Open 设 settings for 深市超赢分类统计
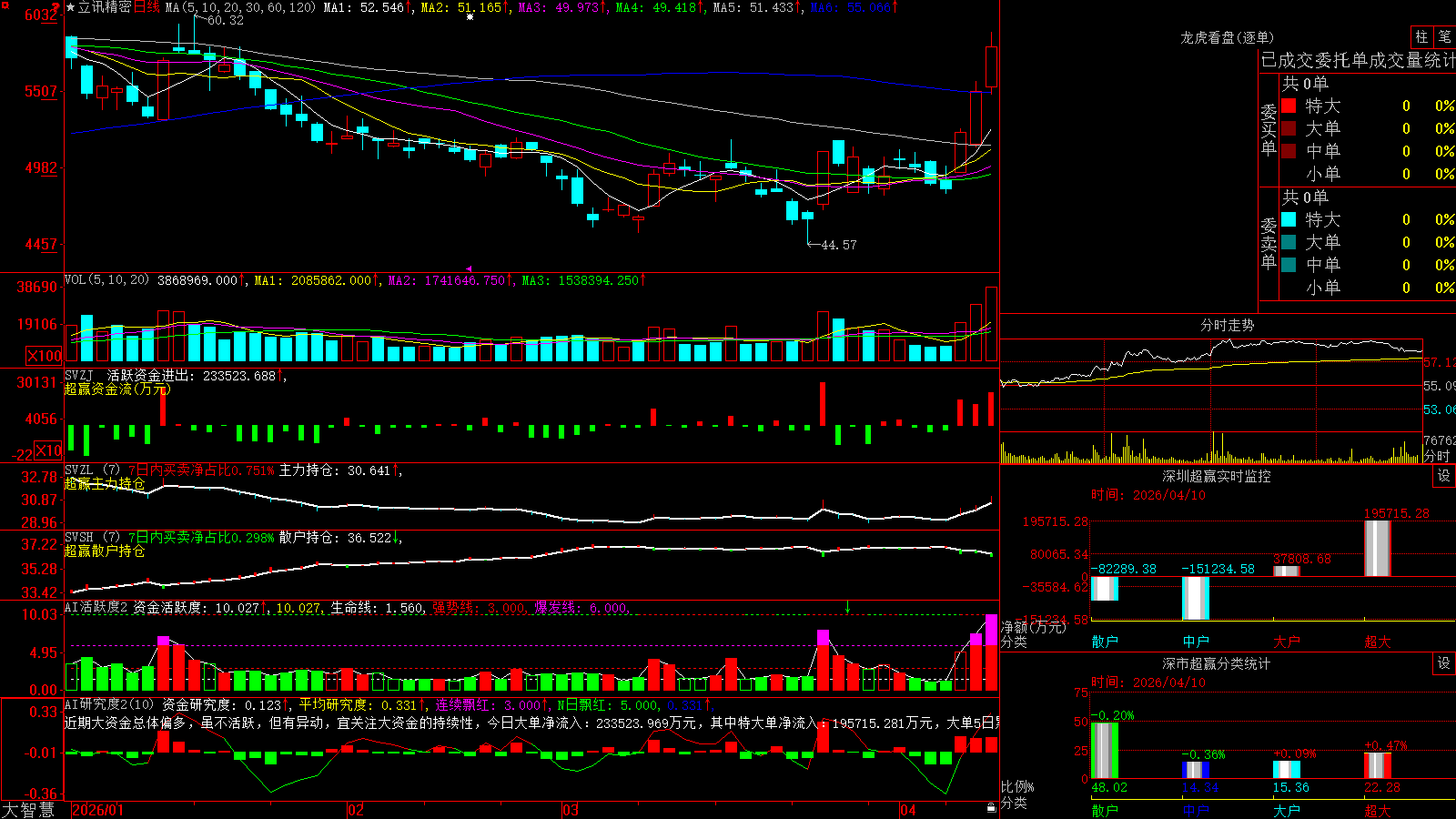Screen dimensions: 1456x819 (x=1444, y=663)
